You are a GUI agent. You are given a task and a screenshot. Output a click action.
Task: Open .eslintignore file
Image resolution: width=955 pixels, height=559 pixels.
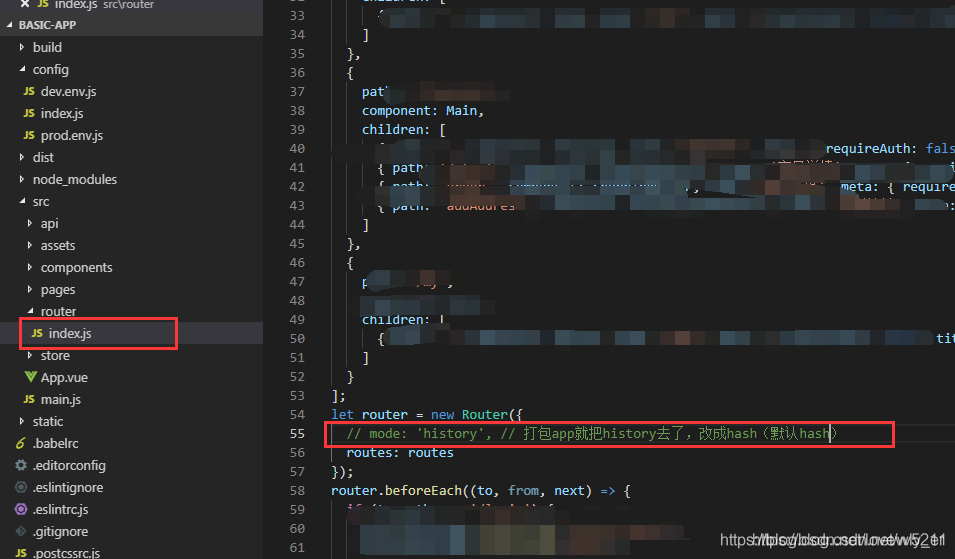[x=68, y=487]
